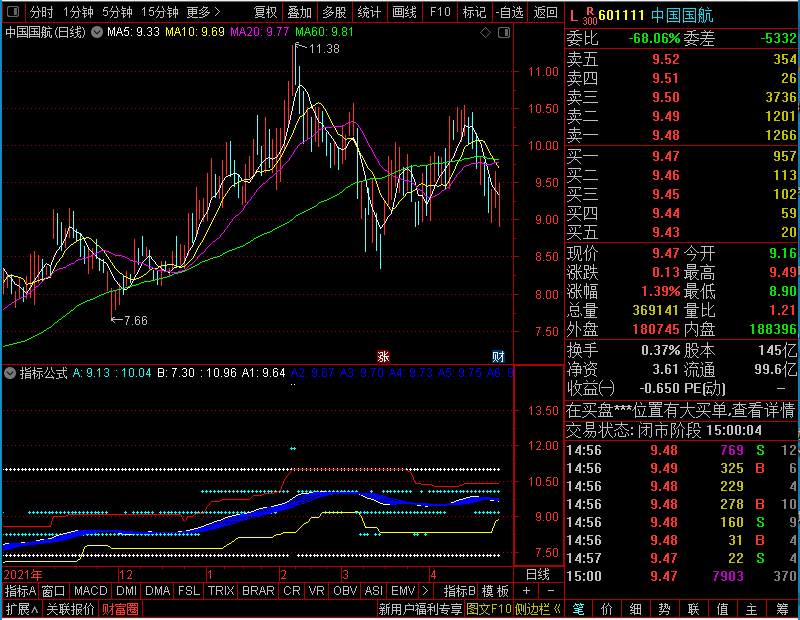Click the 多股 toolbar button
Screen dimensions: 800x620
click(334, 12)
